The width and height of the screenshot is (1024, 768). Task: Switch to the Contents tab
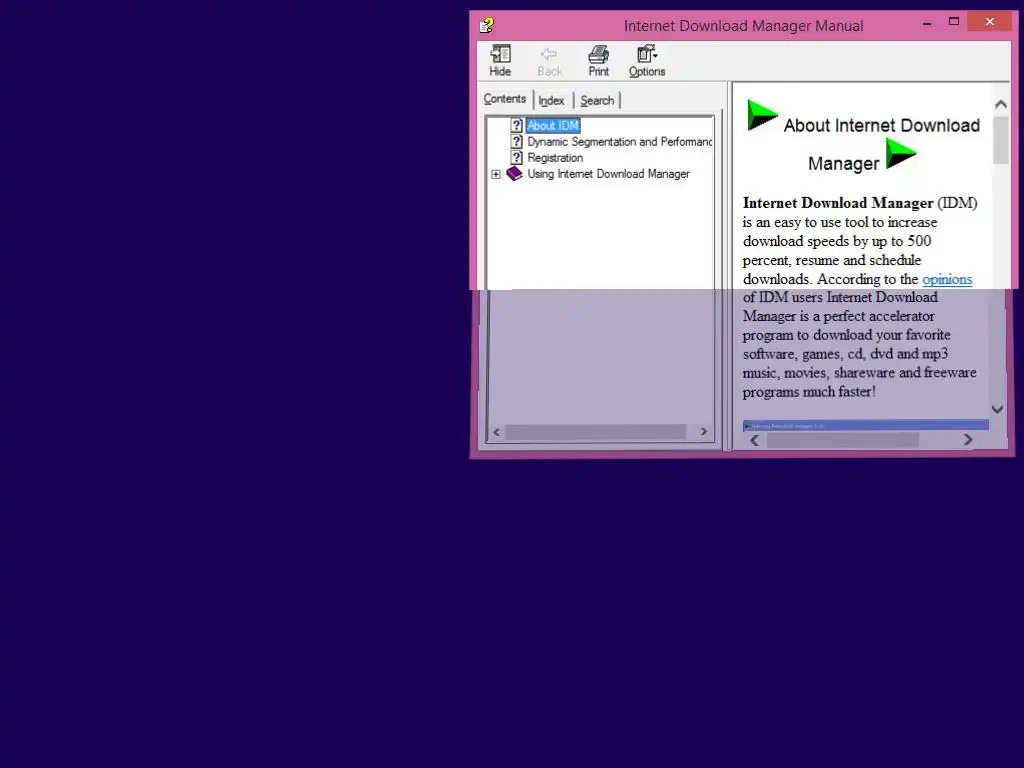[x=504, y=99]
